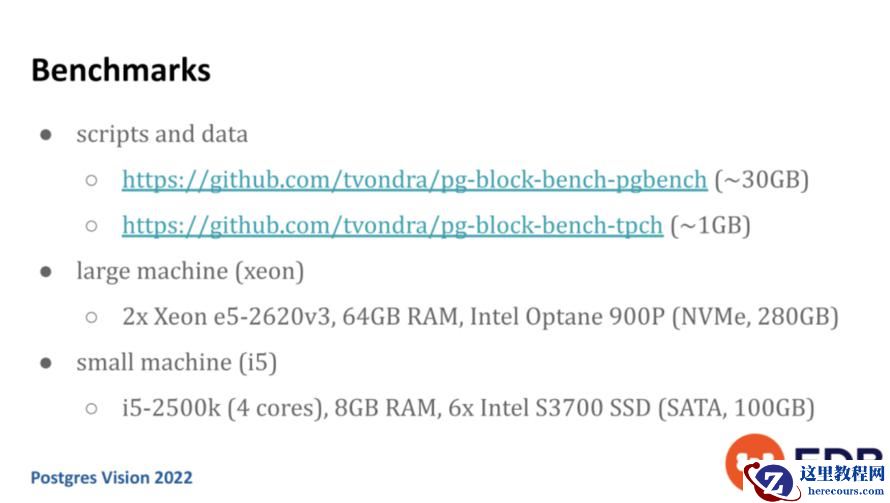Click the bullet beside 'scripts and data'
The width and height of the screenshot is (890, 503).
[46, 135]
